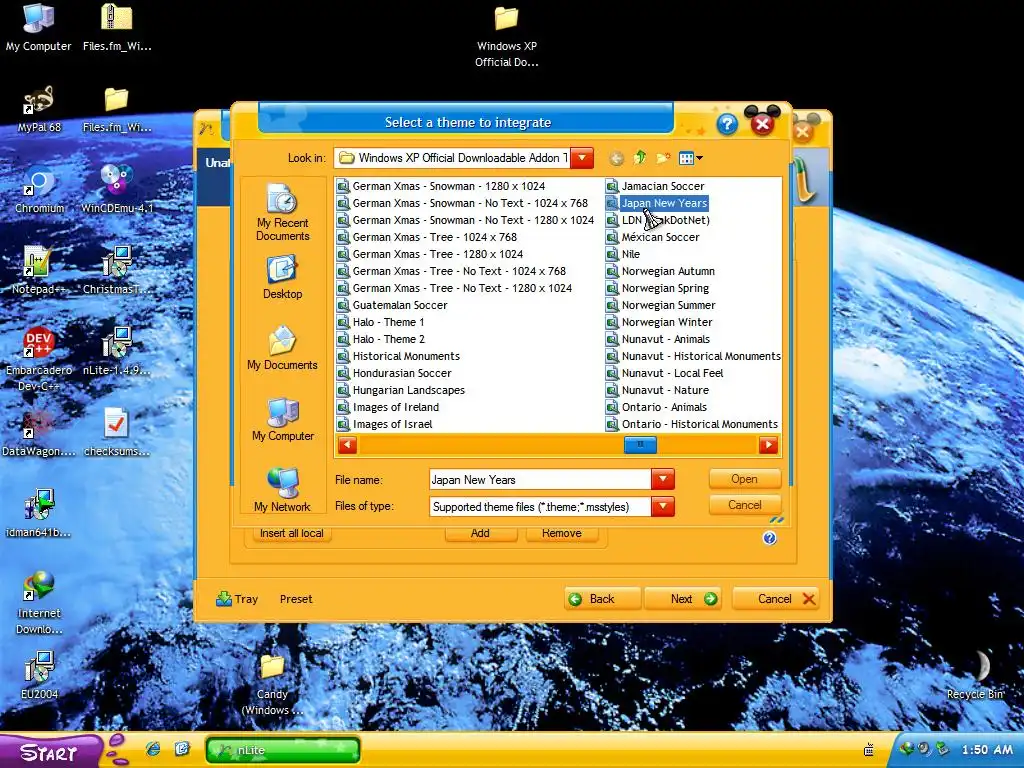1024x768 pixels.
Task: Open My Documents in places bar
Action: pyautogui.click(x=282, y=349)
